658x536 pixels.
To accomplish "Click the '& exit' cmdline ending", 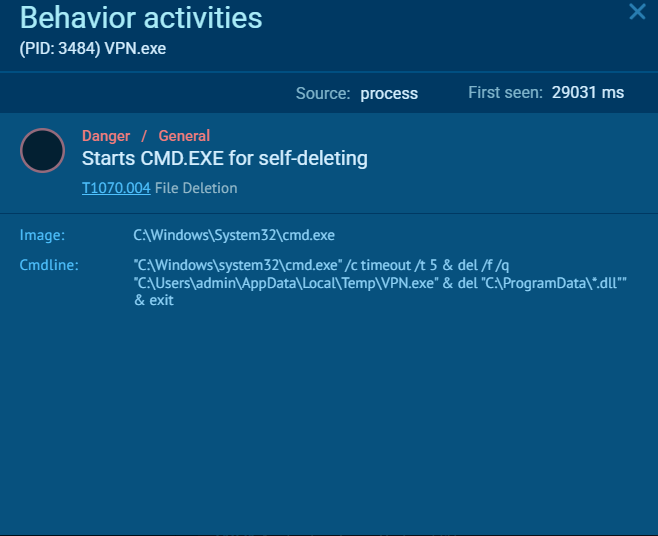I will coord(154,300).
